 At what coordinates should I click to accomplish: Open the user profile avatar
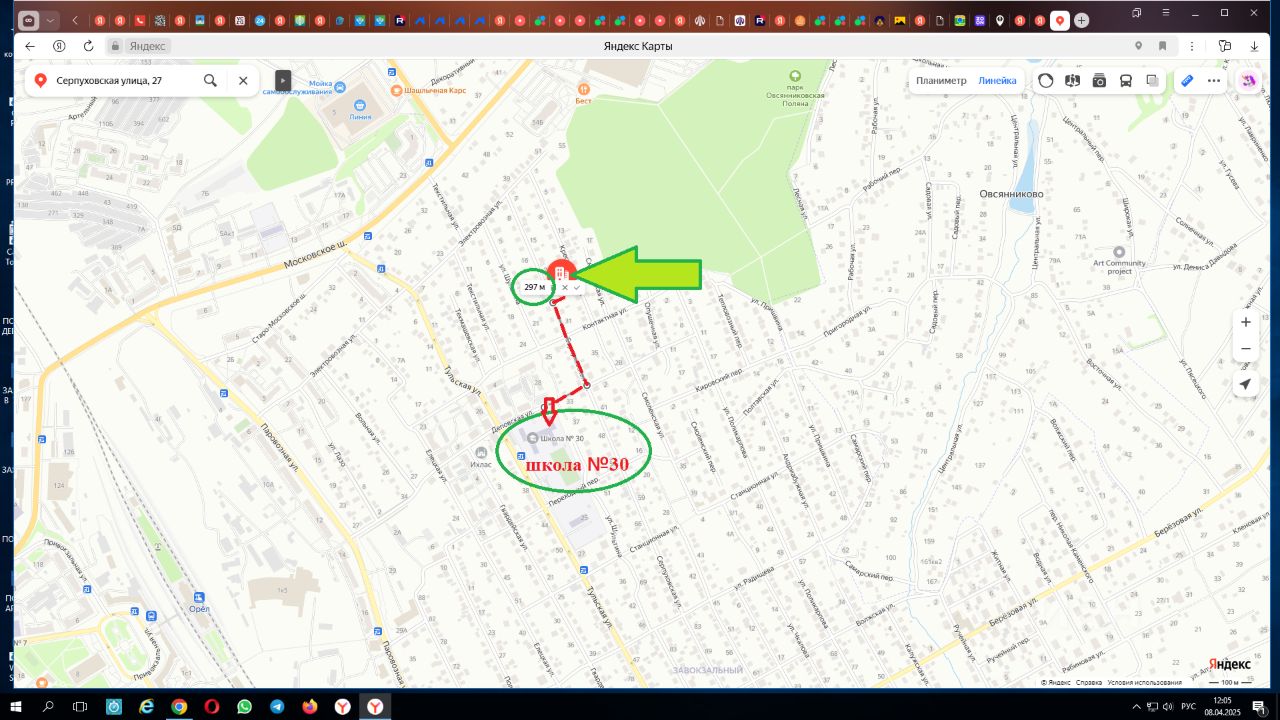1249,81
